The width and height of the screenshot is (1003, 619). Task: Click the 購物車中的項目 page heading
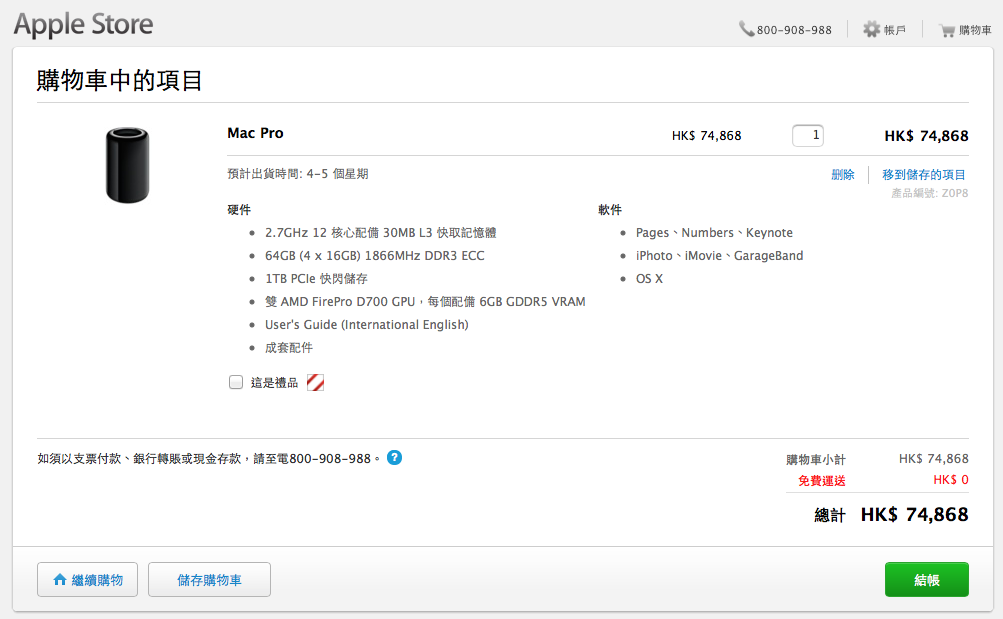tap(120, 81)
